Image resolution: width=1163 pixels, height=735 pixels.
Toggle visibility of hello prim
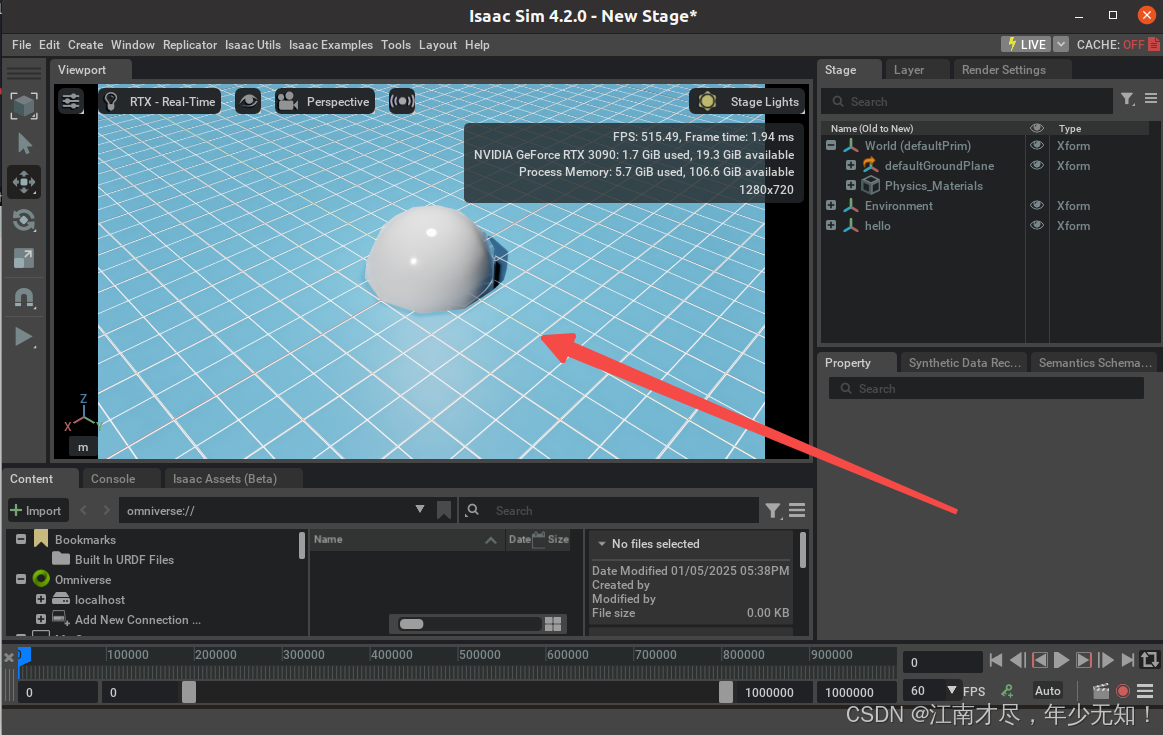[x=1037, y=225]
